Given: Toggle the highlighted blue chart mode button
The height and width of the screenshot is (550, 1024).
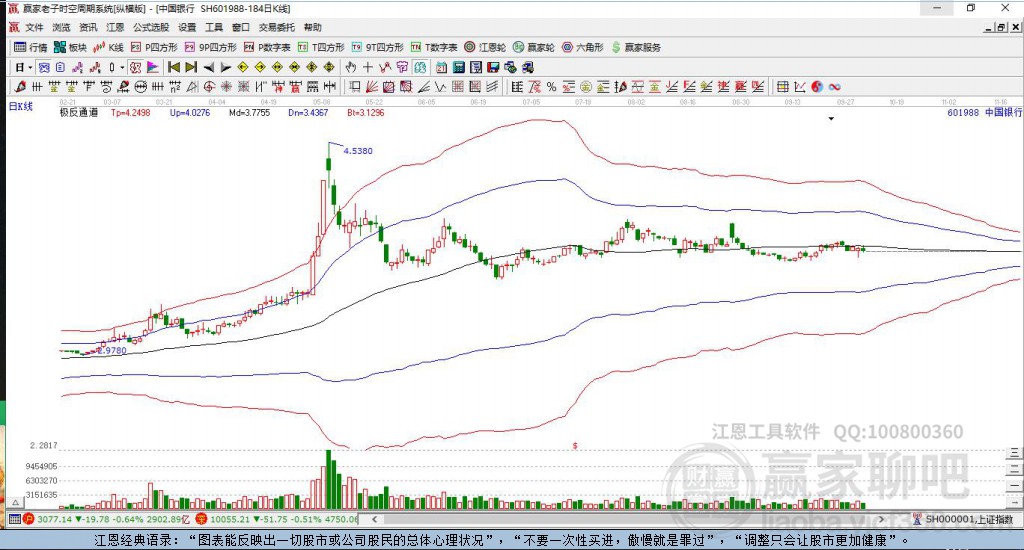Looking at the screenshot, I should [x=44, y=67].
